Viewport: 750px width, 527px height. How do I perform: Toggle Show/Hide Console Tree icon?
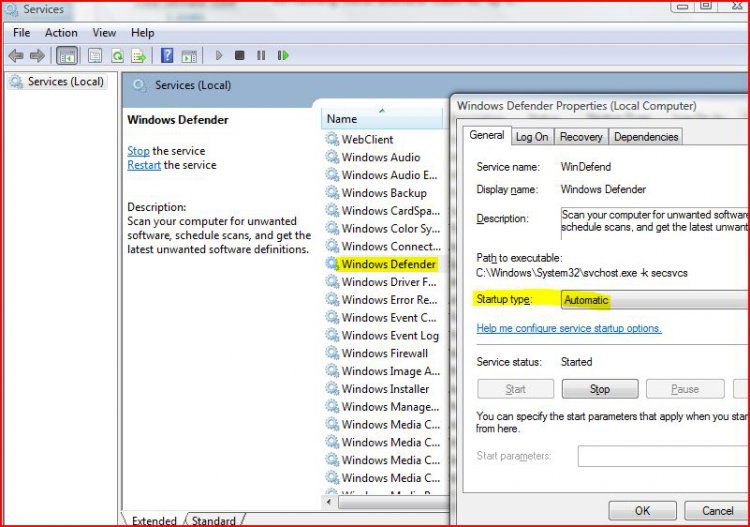pyautogui.click(x=67, y=56)
